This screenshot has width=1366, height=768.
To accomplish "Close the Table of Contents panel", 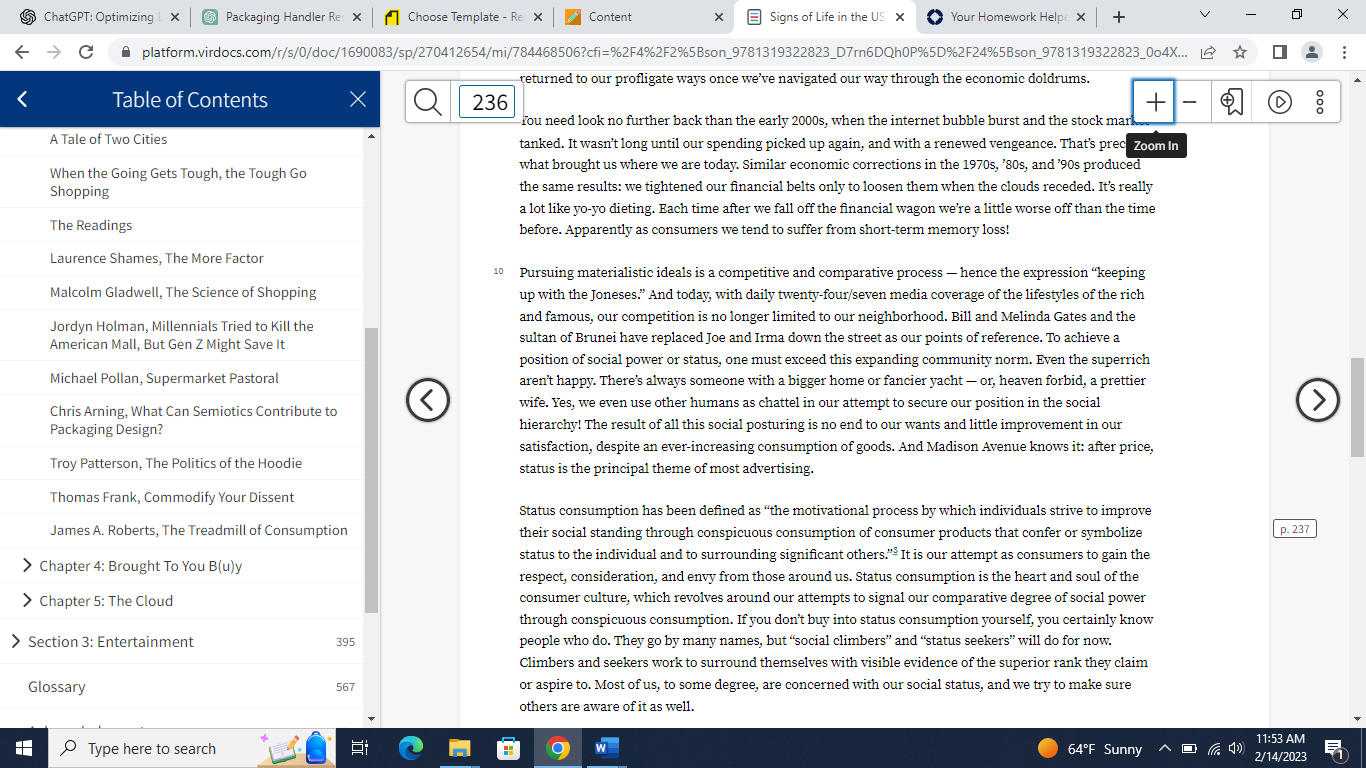I will 358,99.
